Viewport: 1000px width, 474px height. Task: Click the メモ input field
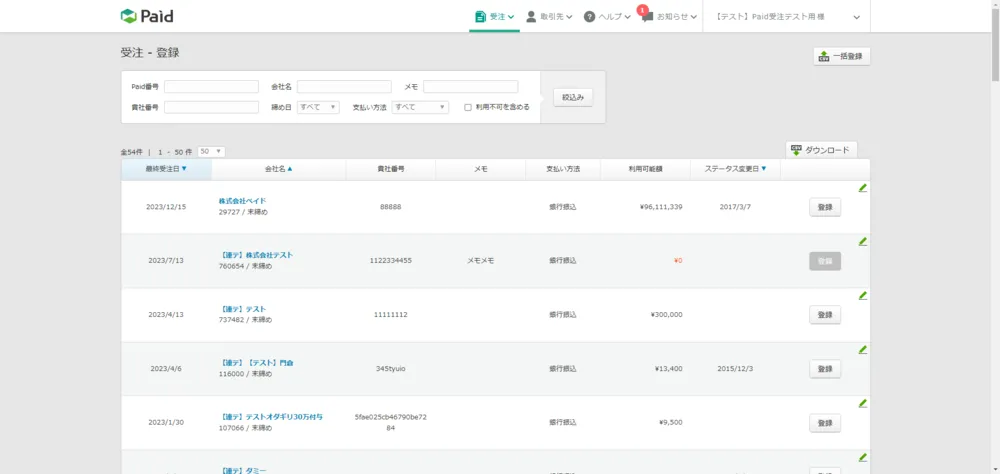[x=471, y=87]
